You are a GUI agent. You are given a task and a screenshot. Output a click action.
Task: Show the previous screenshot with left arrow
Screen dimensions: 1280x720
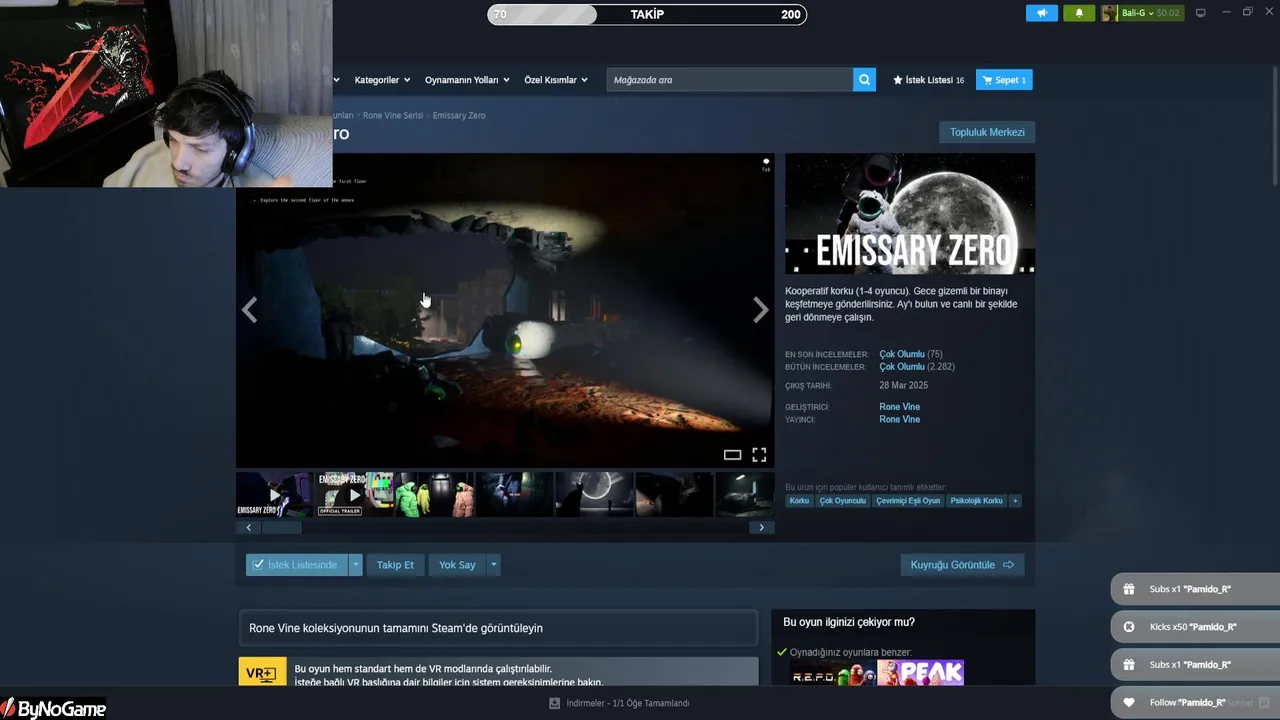249,310
